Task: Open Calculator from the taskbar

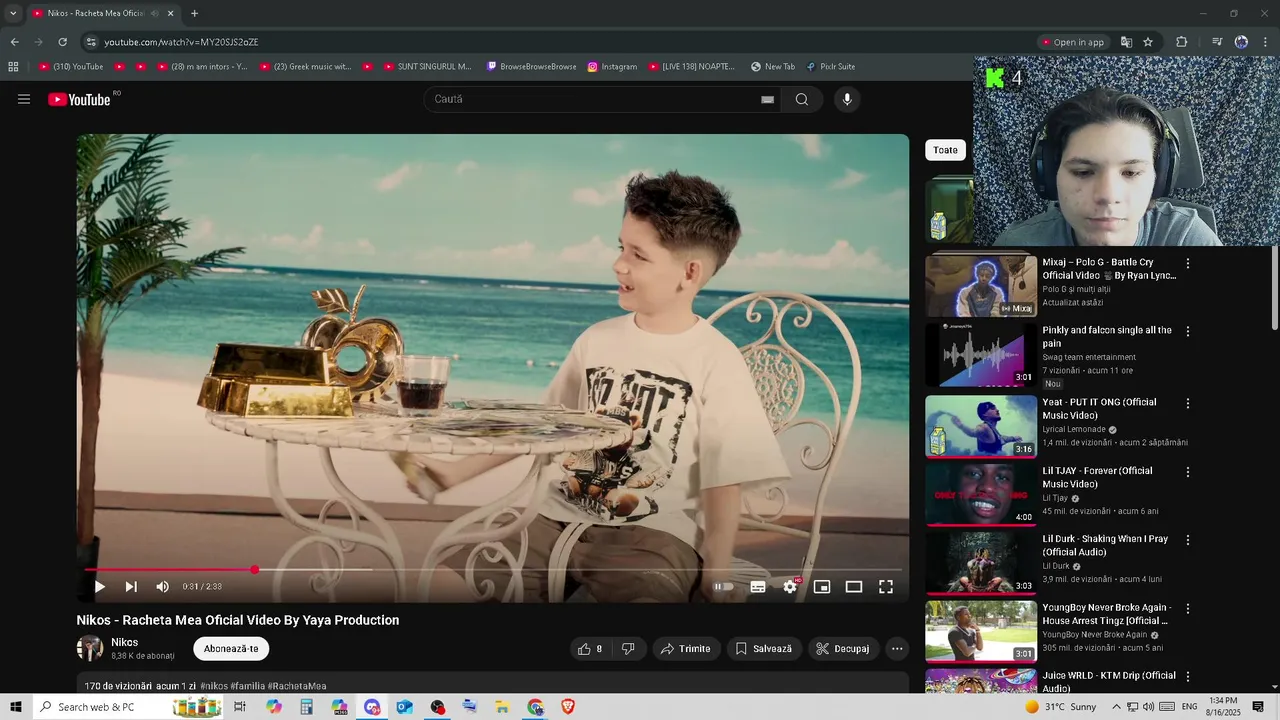Action: point(306,707)
